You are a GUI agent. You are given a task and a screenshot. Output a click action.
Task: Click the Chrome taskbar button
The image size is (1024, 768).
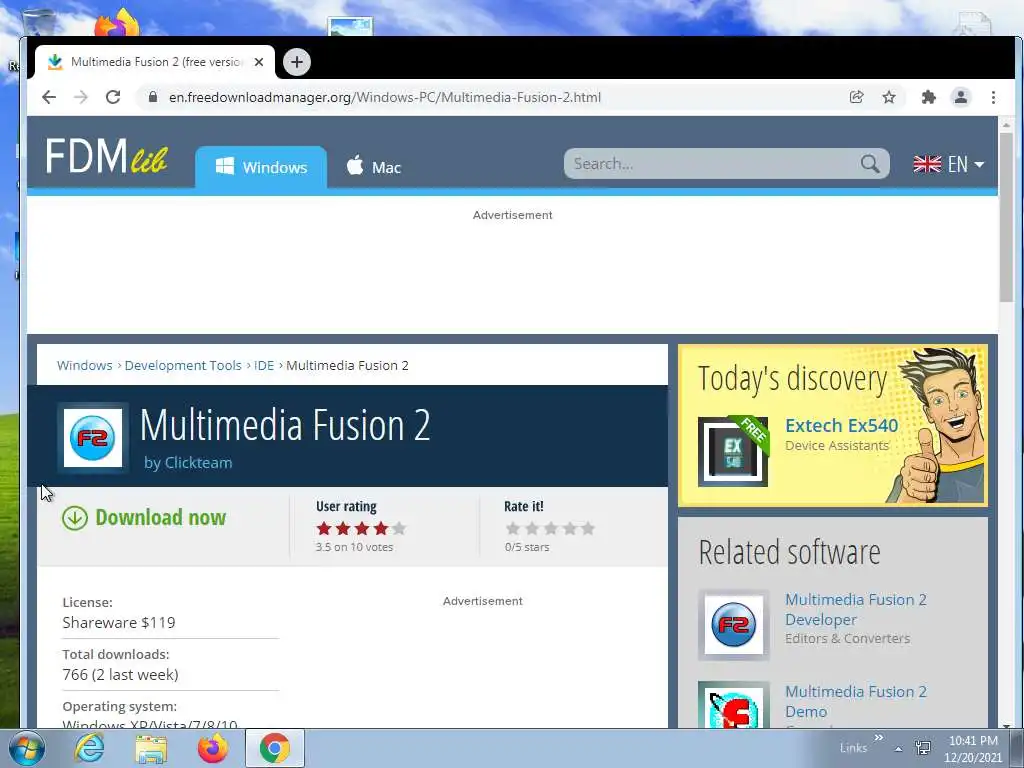coord(275,748)
